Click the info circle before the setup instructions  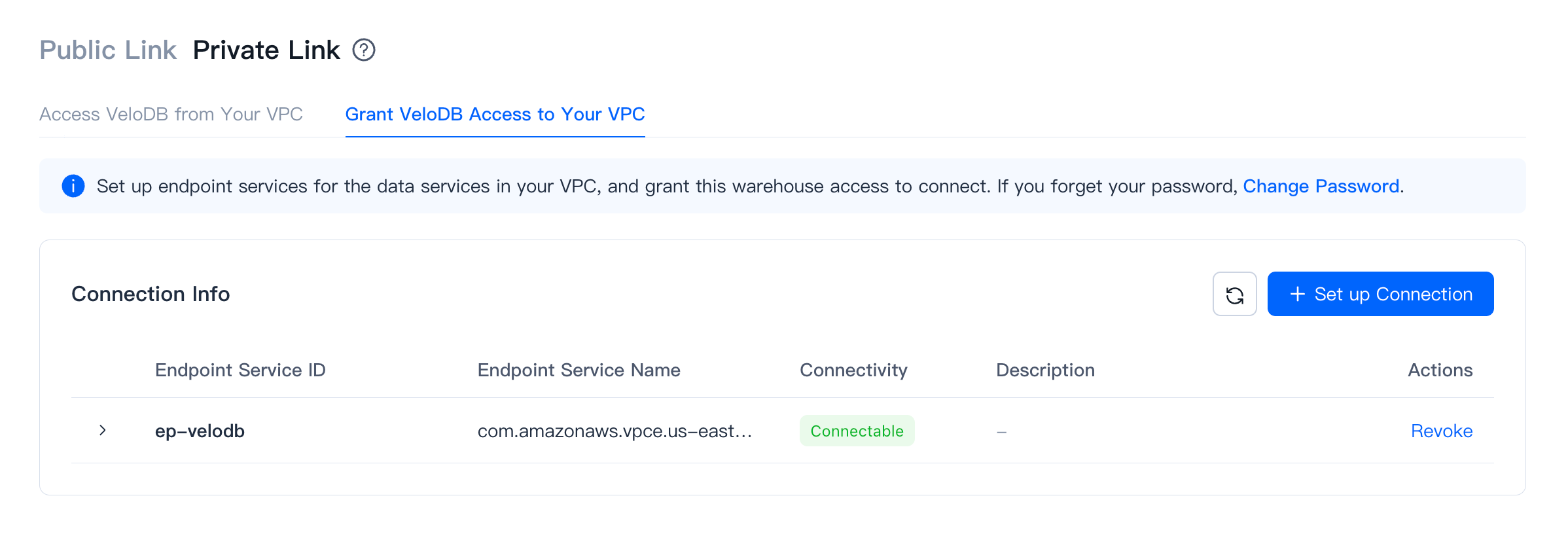pos(74,187)
